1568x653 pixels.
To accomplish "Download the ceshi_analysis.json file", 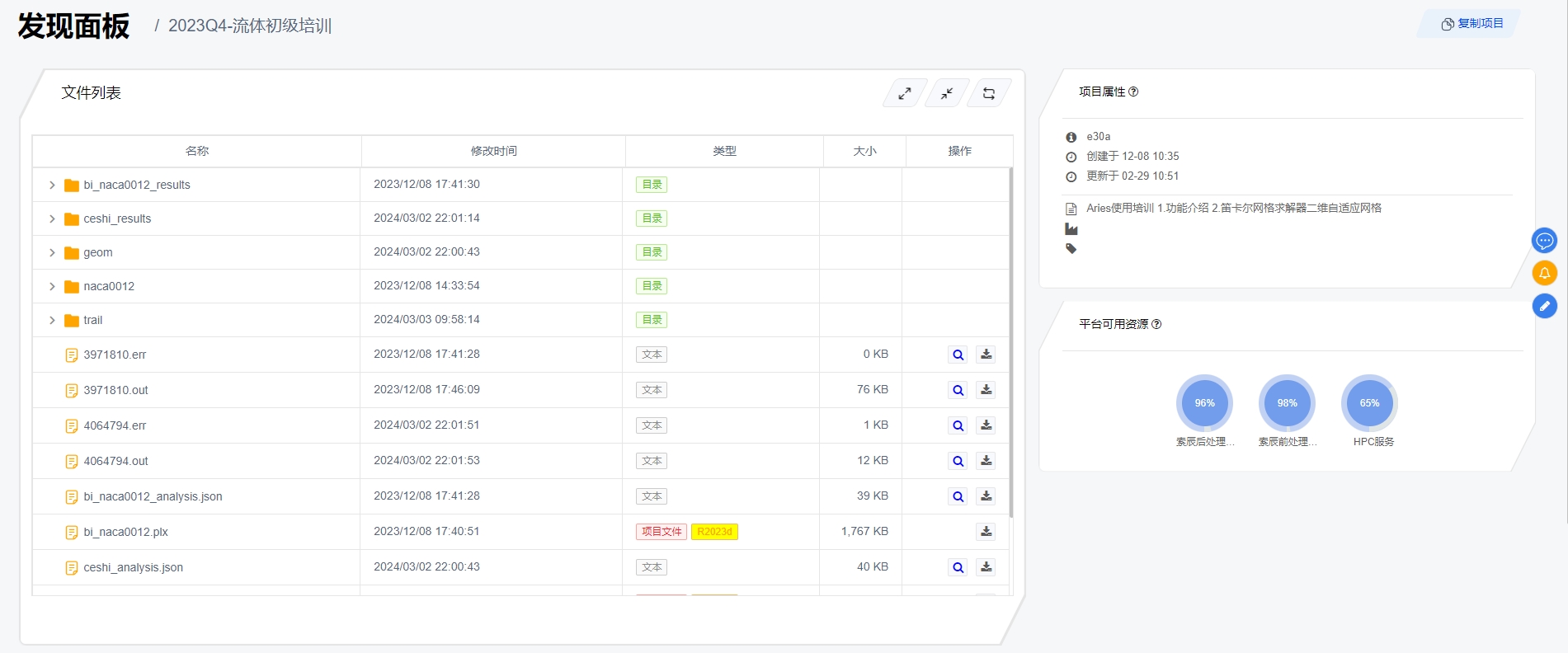I will 986,567.
